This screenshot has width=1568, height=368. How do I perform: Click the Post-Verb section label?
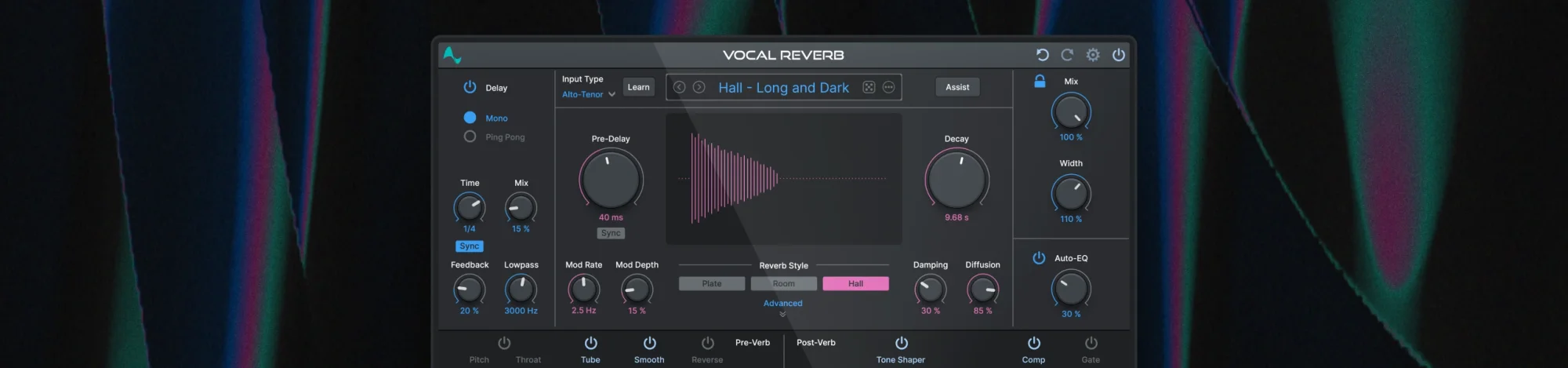[x=816, y=343]
